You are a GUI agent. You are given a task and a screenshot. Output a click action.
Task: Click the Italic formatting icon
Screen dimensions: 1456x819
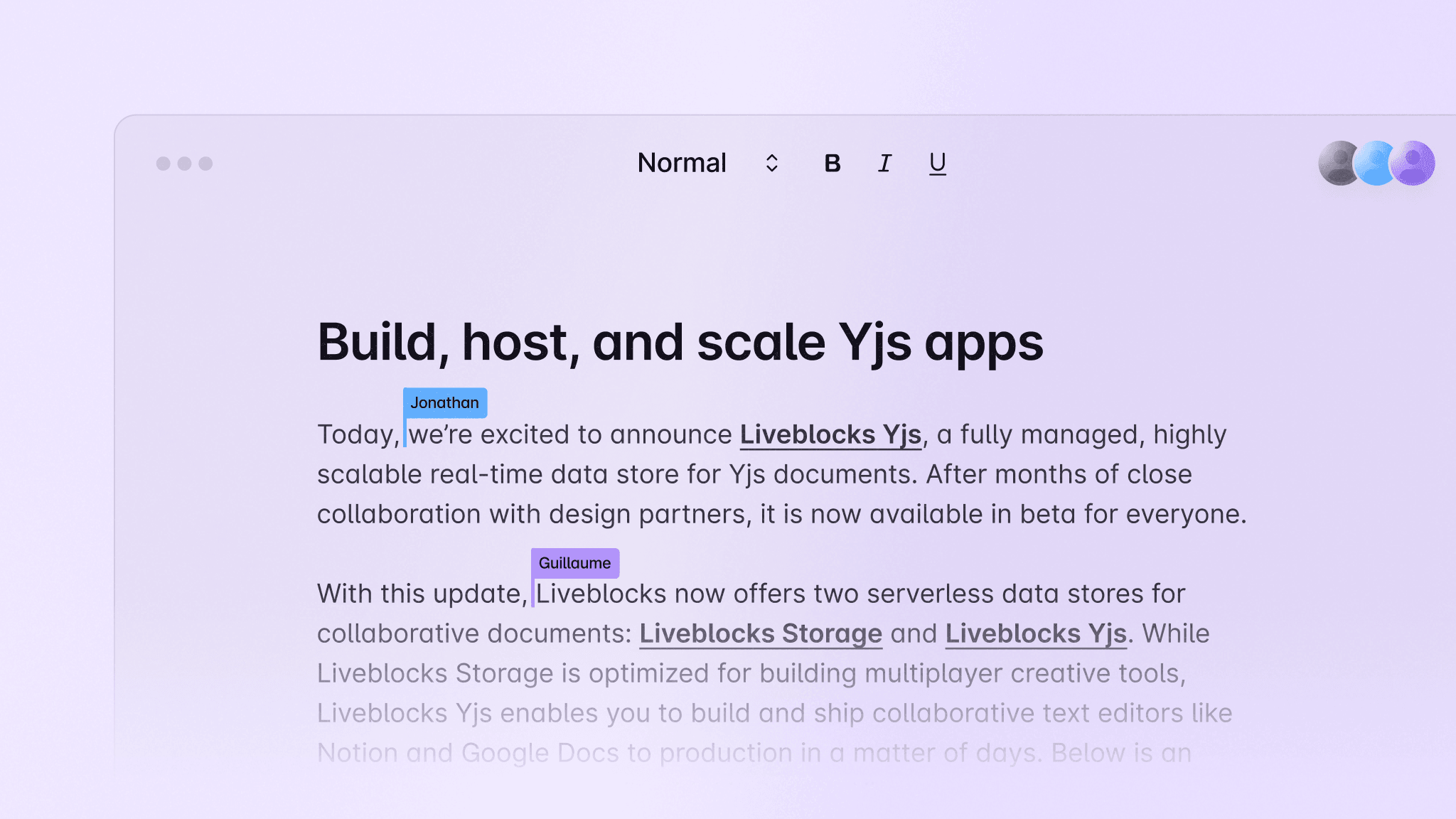click(885, 163)
